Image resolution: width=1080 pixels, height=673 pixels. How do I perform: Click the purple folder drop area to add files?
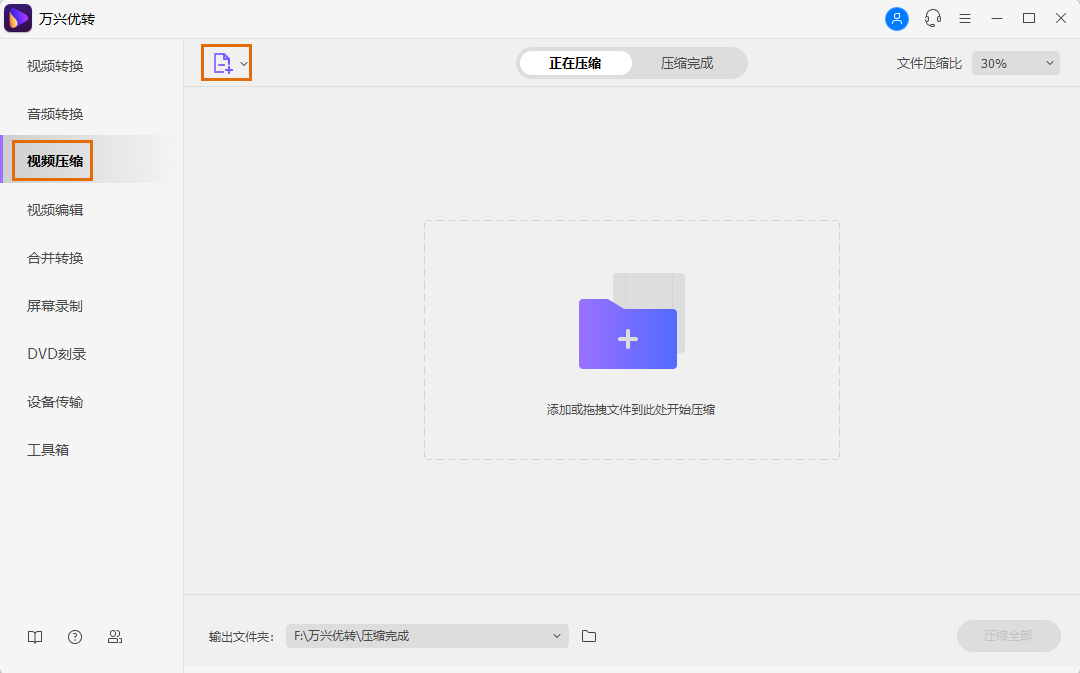point(628,335)
